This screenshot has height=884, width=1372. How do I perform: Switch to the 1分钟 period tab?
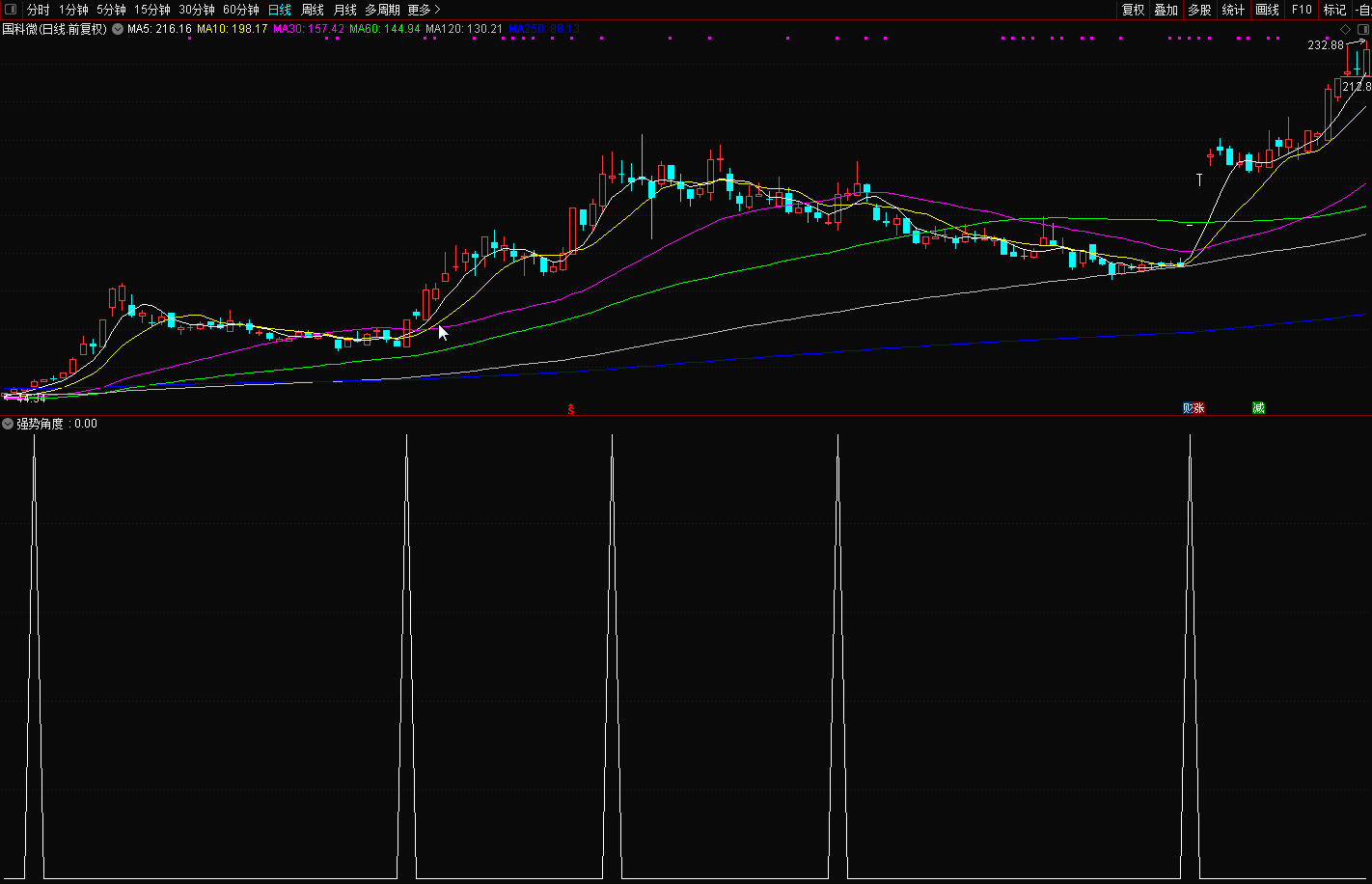tap(73, 10)
